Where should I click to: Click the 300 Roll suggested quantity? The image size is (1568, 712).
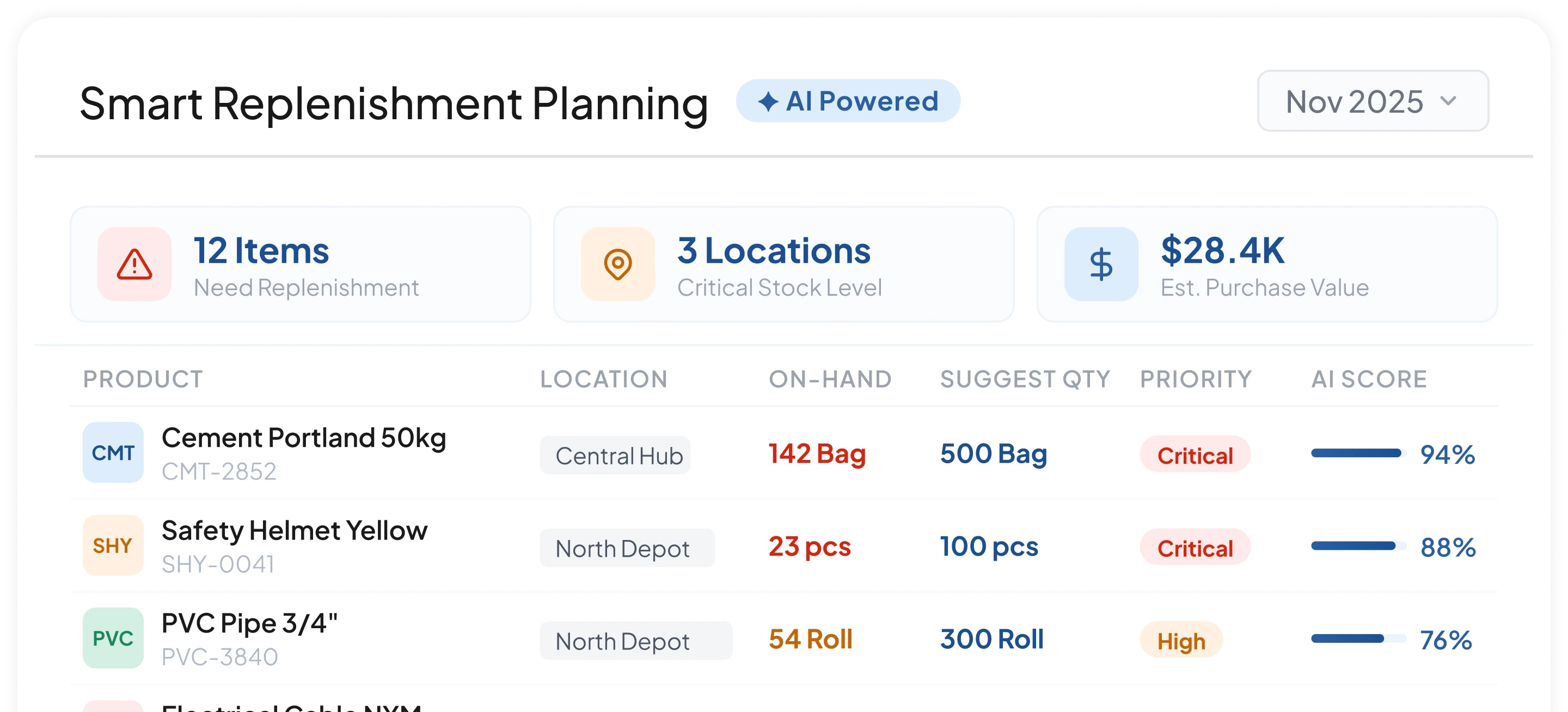tap(992, 639)
